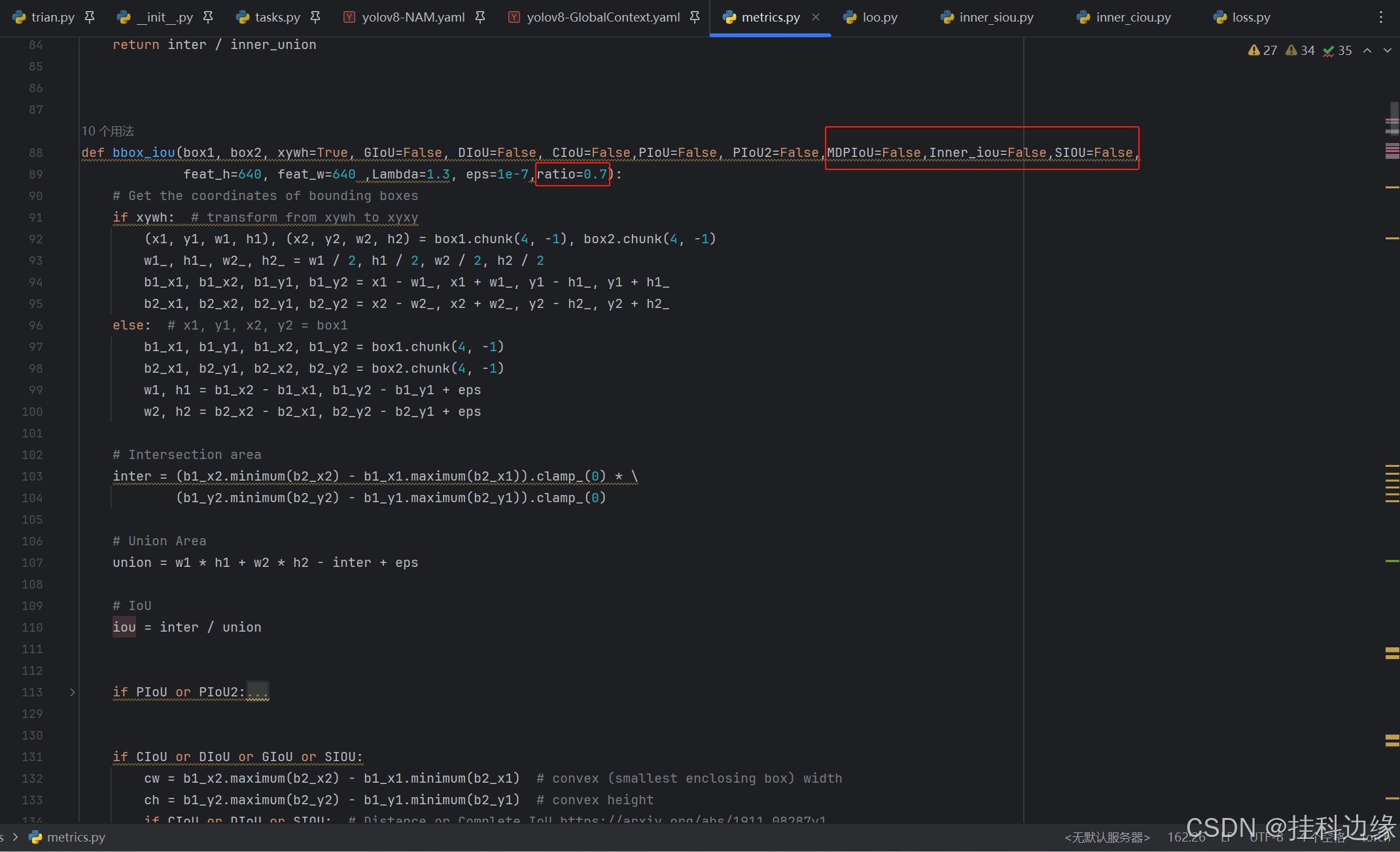Open the editor tabs overflow menu

[1381, 17]
